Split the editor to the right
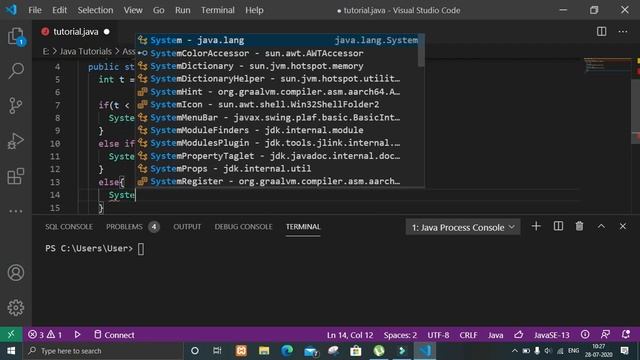 click(601, 31)
